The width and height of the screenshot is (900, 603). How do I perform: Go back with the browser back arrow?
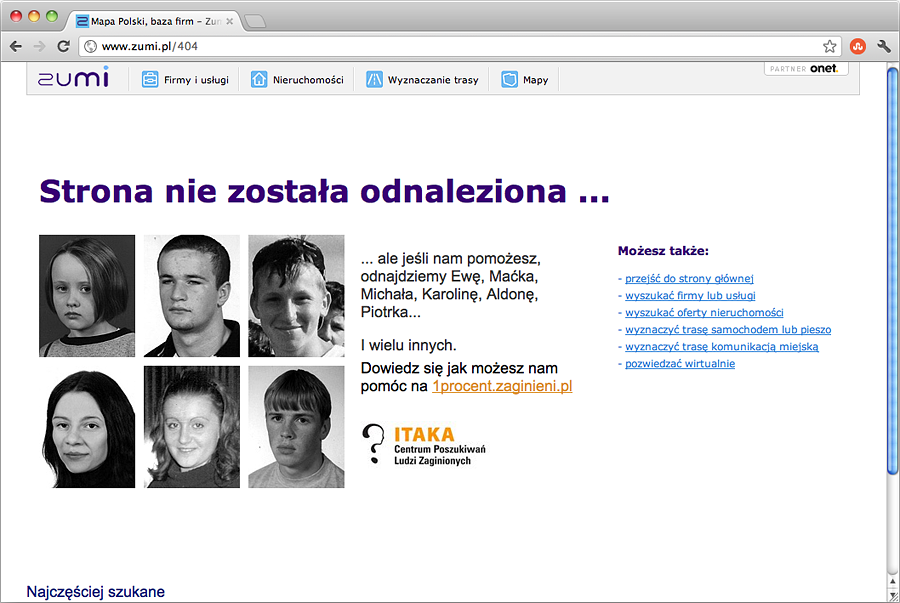tap(16, 46)
